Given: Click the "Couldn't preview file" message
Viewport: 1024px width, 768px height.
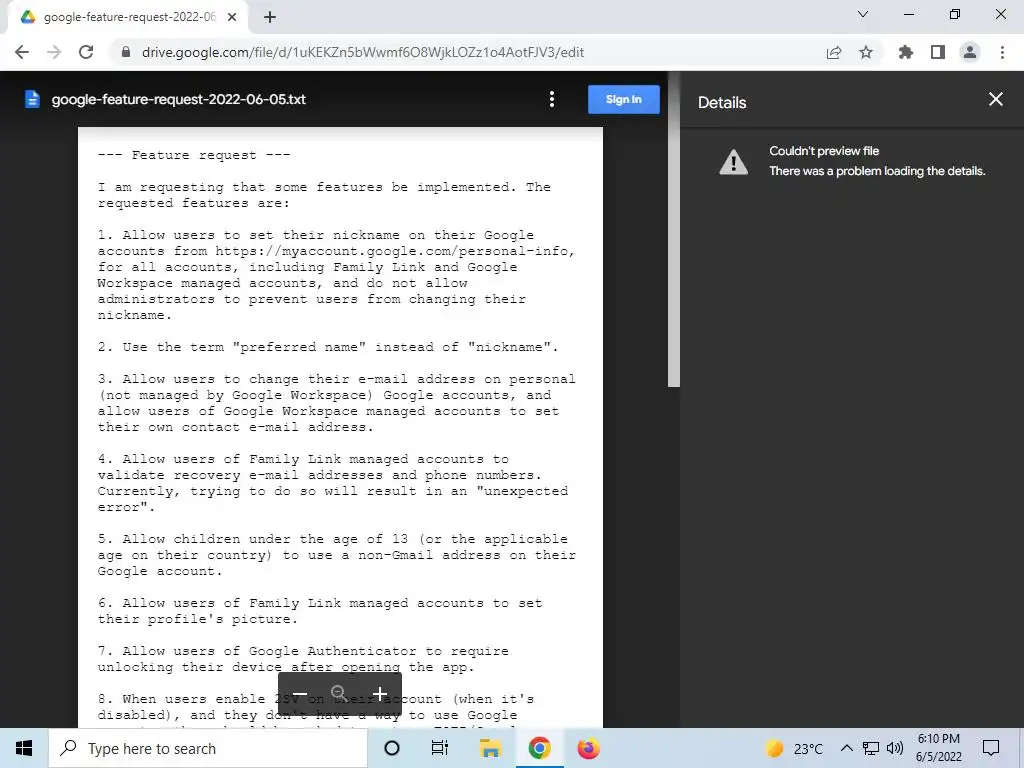Looking at the screenshot, I should [x=824, y=151].
